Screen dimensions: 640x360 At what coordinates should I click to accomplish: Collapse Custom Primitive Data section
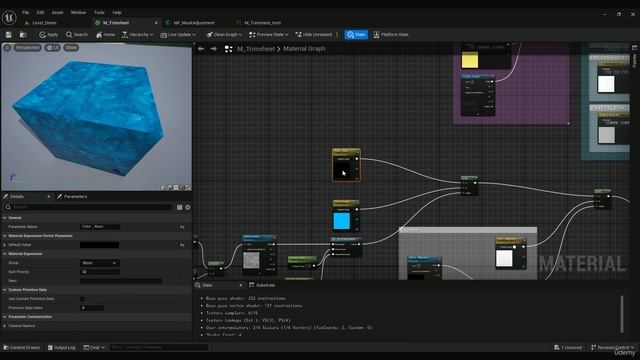[5, 290]
